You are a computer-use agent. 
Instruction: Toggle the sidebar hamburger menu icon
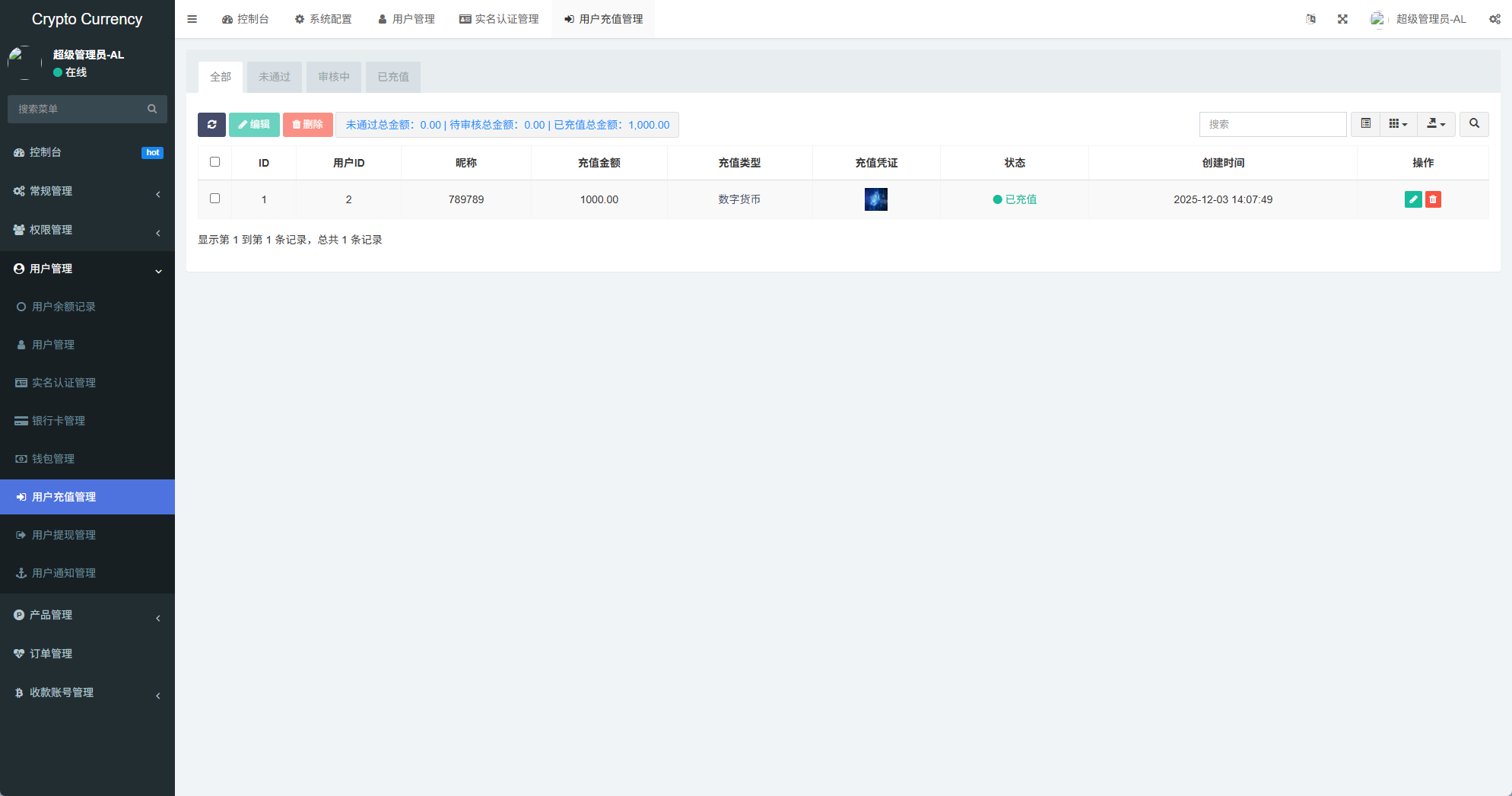point(192,19)
